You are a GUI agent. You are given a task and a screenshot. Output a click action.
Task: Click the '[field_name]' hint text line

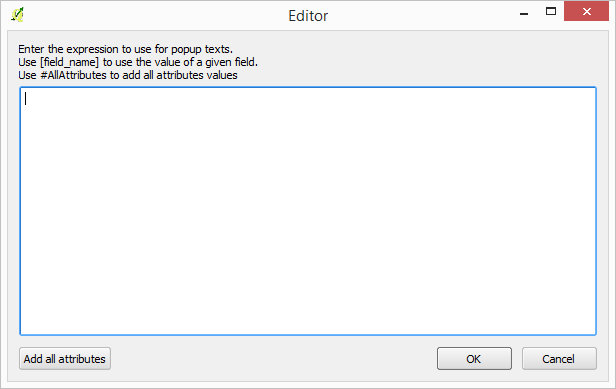coord(138,62)
